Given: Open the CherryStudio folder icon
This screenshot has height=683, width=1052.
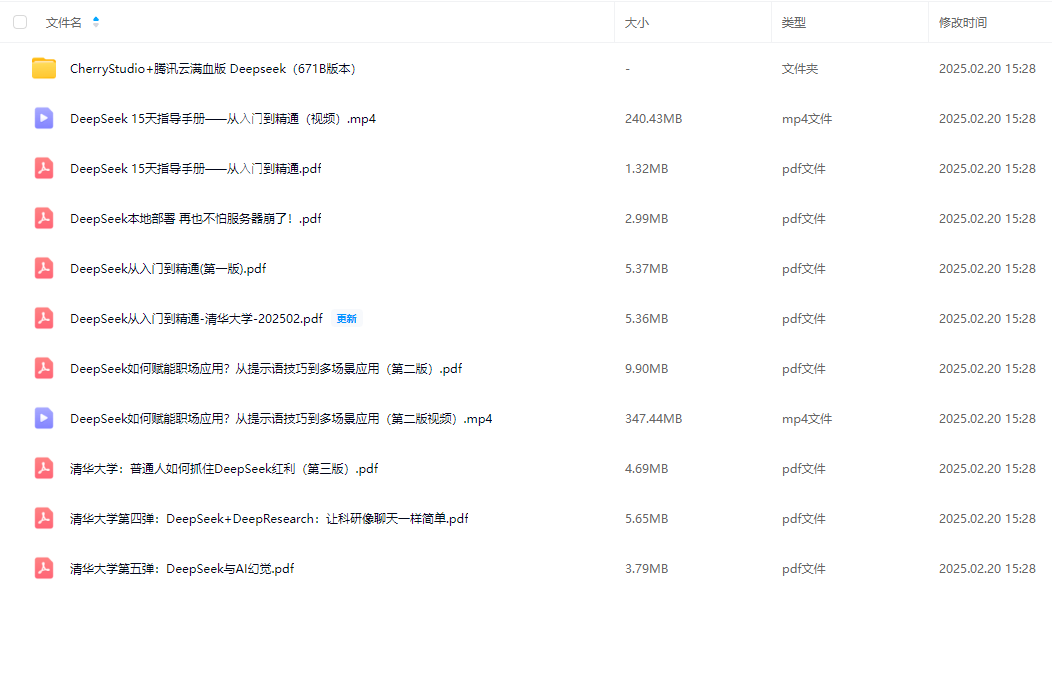Looking at the screenshot, I should click(x=44, y=68).
